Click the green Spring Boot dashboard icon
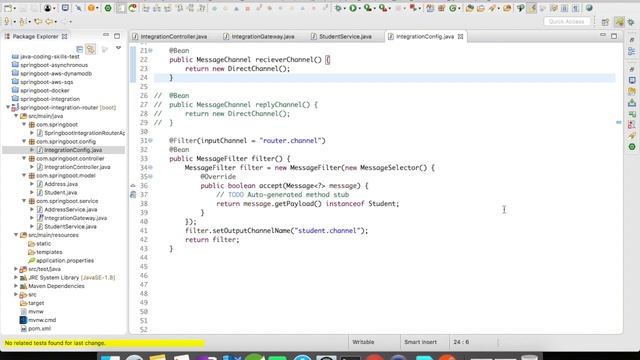Viewport: 640px width, 360px height. pos(108,8)
